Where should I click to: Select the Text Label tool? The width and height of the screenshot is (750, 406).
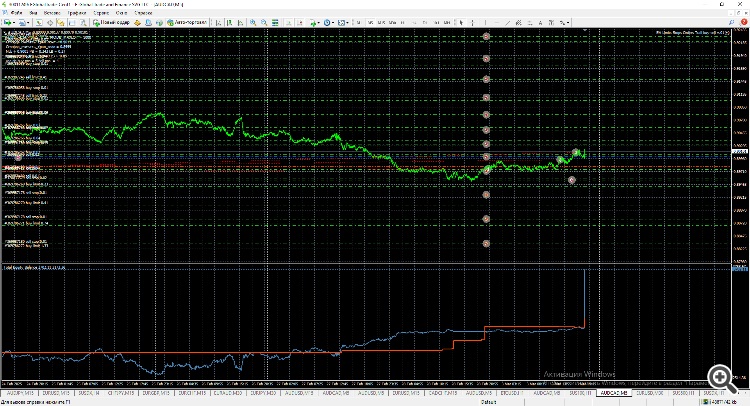[551, 22]
